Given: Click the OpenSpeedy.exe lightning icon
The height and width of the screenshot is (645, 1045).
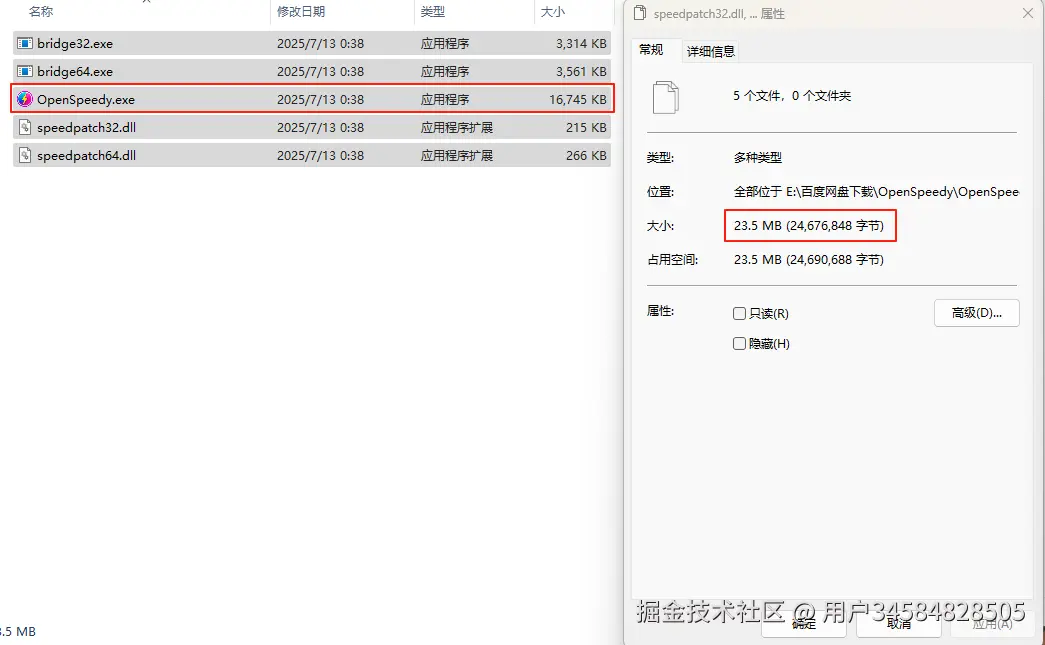Looking at the screenshot, I should (25, 99).
